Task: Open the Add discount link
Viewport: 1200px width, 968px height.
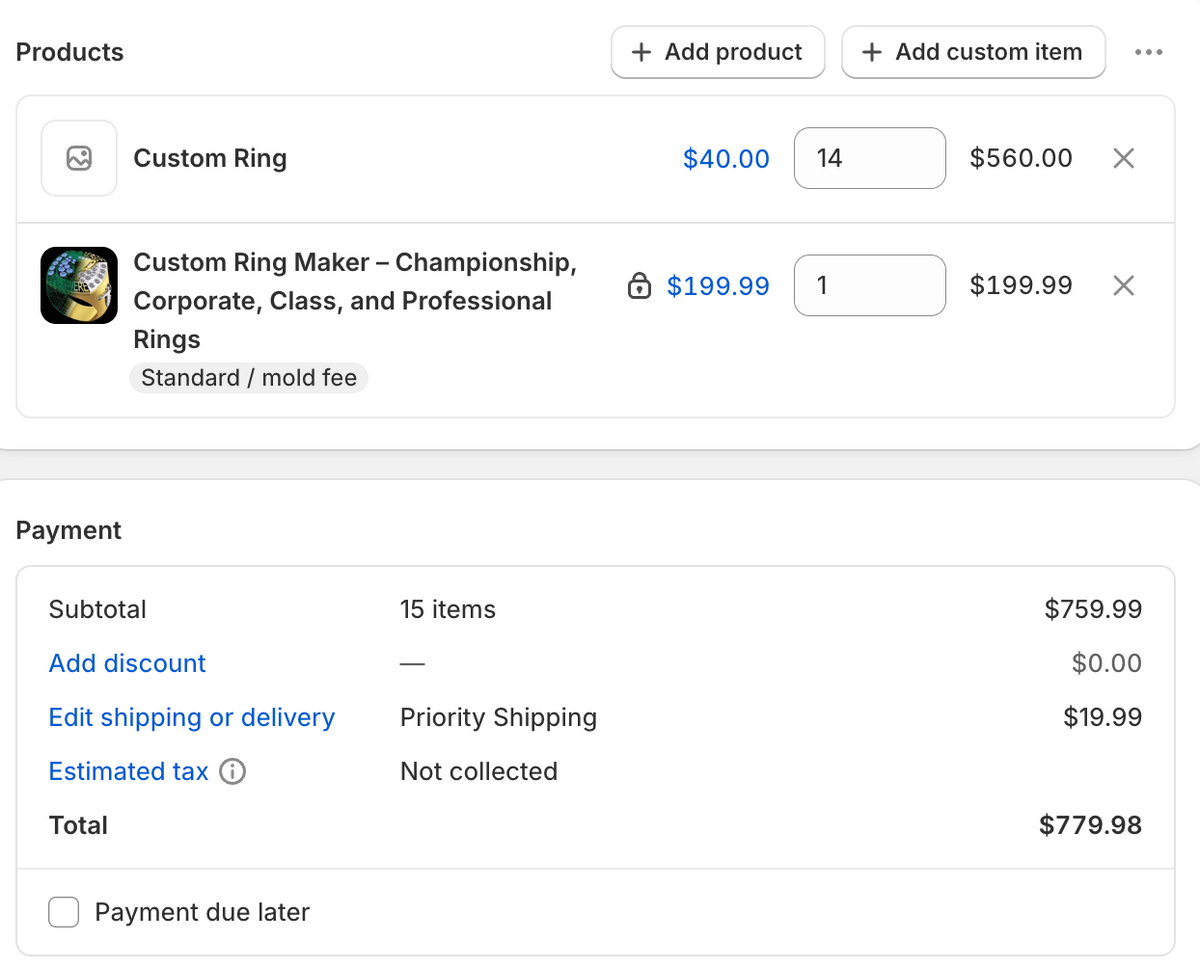Action: [x=127, y=663]
